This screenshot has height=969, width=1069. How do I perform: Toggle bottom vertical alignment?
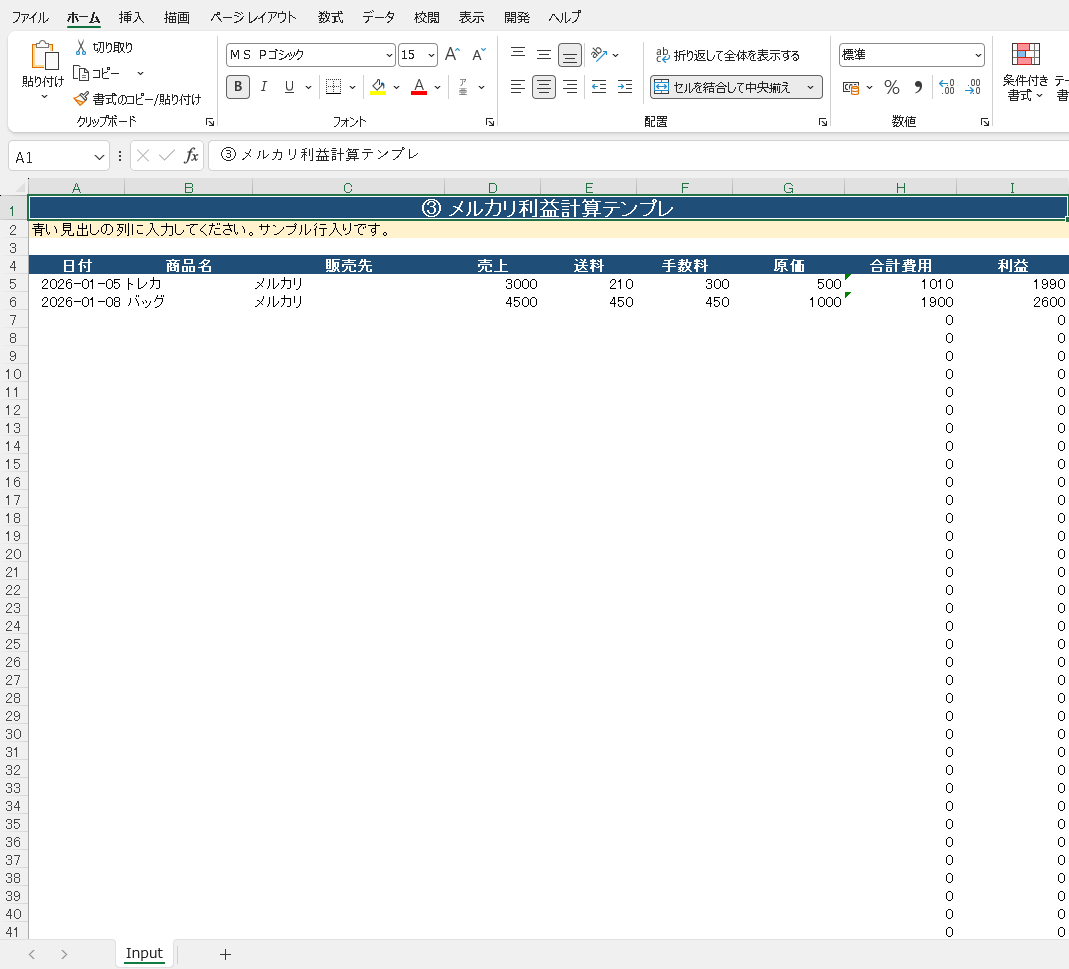click(x=570, y=55)
